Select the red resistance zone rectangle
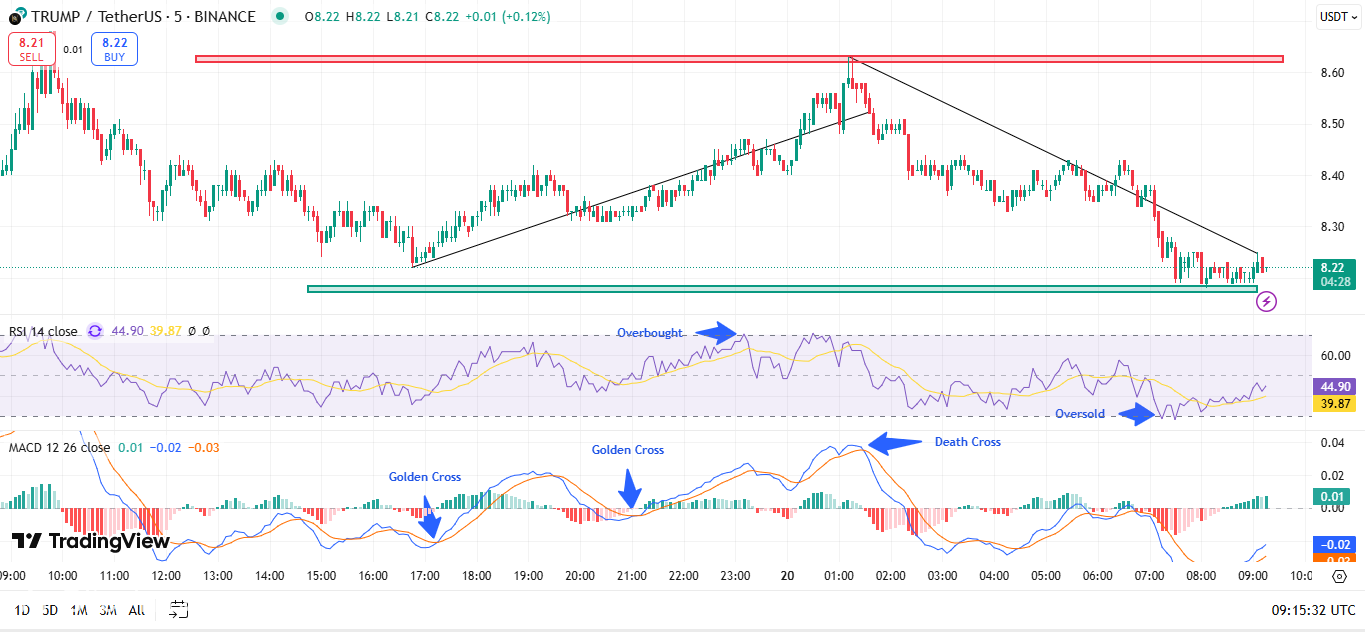This screenshot has height=632, width=1365. coord(739,59)
